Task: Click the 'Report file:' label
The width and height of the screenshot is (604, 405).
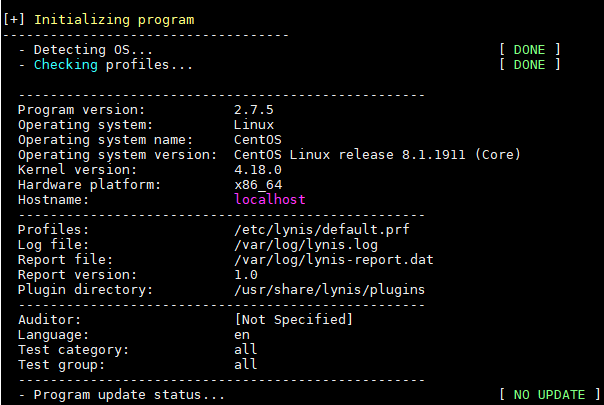Action: click(65, 260)
